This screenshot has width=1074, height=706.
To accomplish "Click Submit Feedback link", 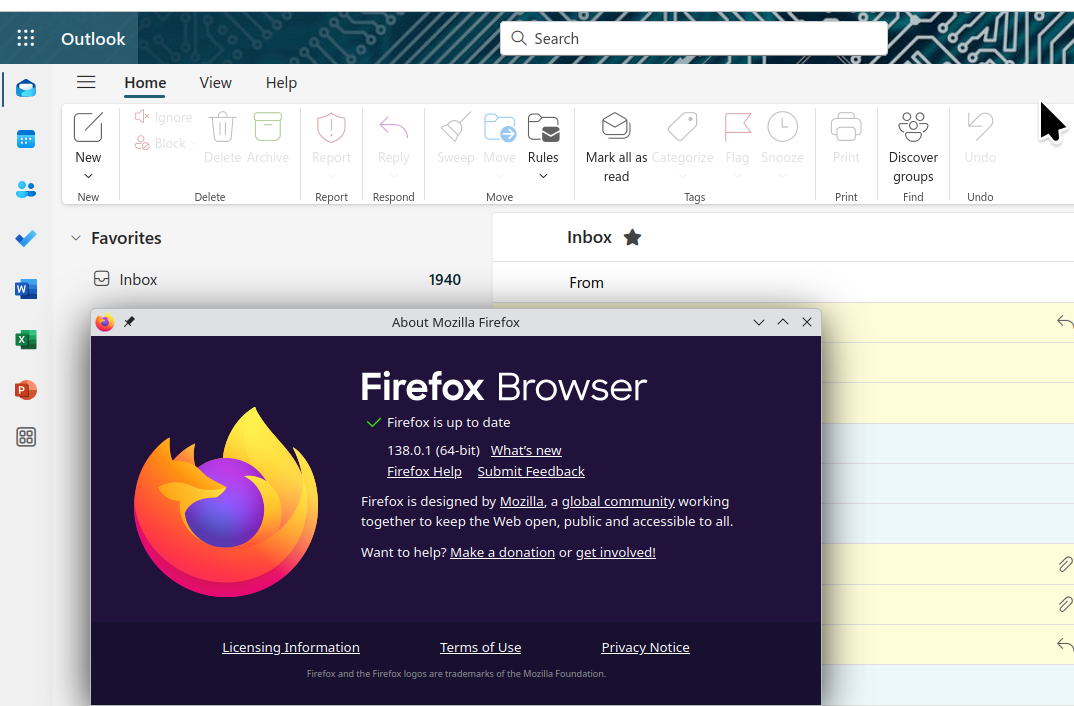I will pyautogui.click(x=531, y=471).
